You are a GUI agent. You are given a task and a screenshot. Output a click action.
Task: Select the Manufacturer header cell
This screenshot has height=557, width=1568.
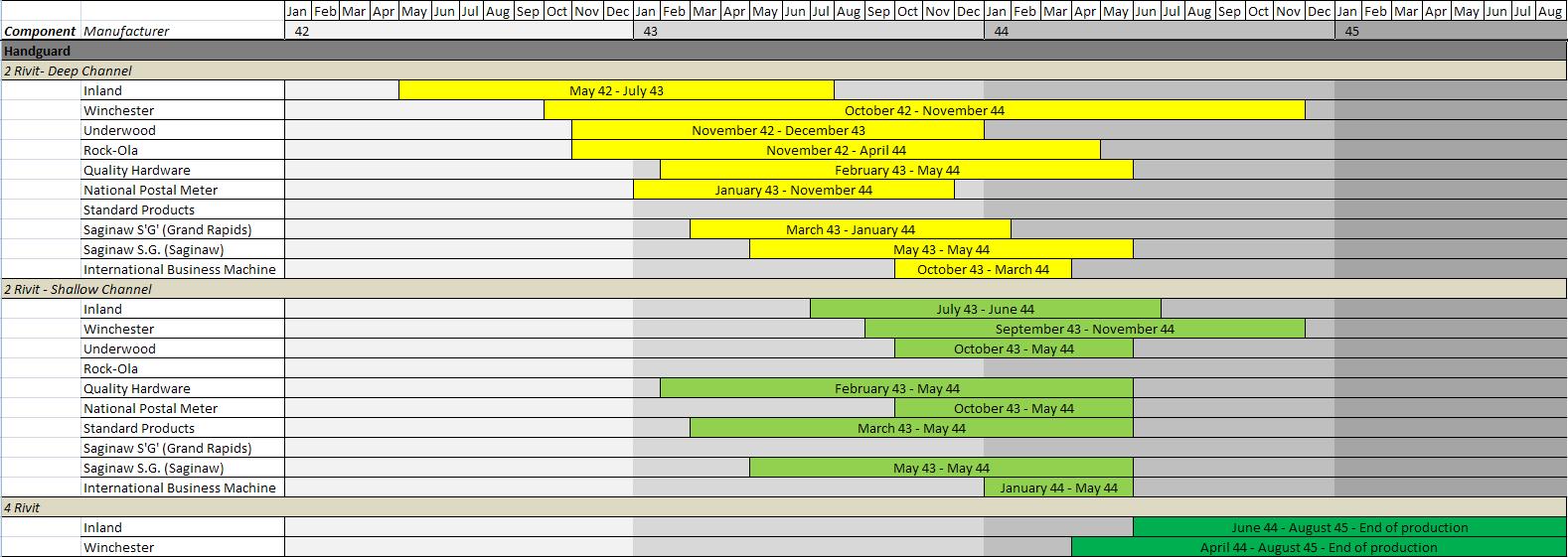coord(183,31)
